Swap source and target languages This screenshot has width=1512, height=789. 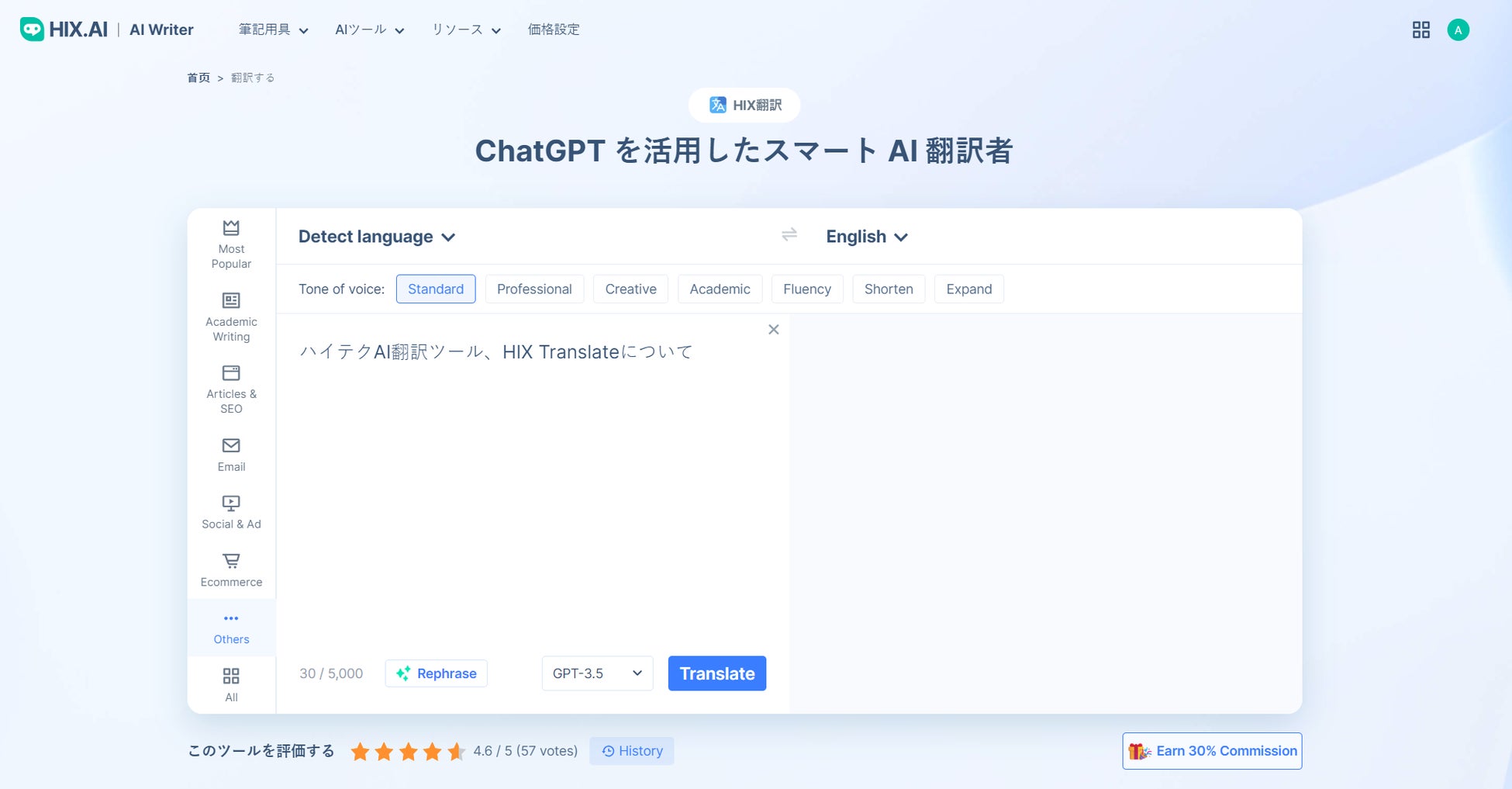click(789, 234)
